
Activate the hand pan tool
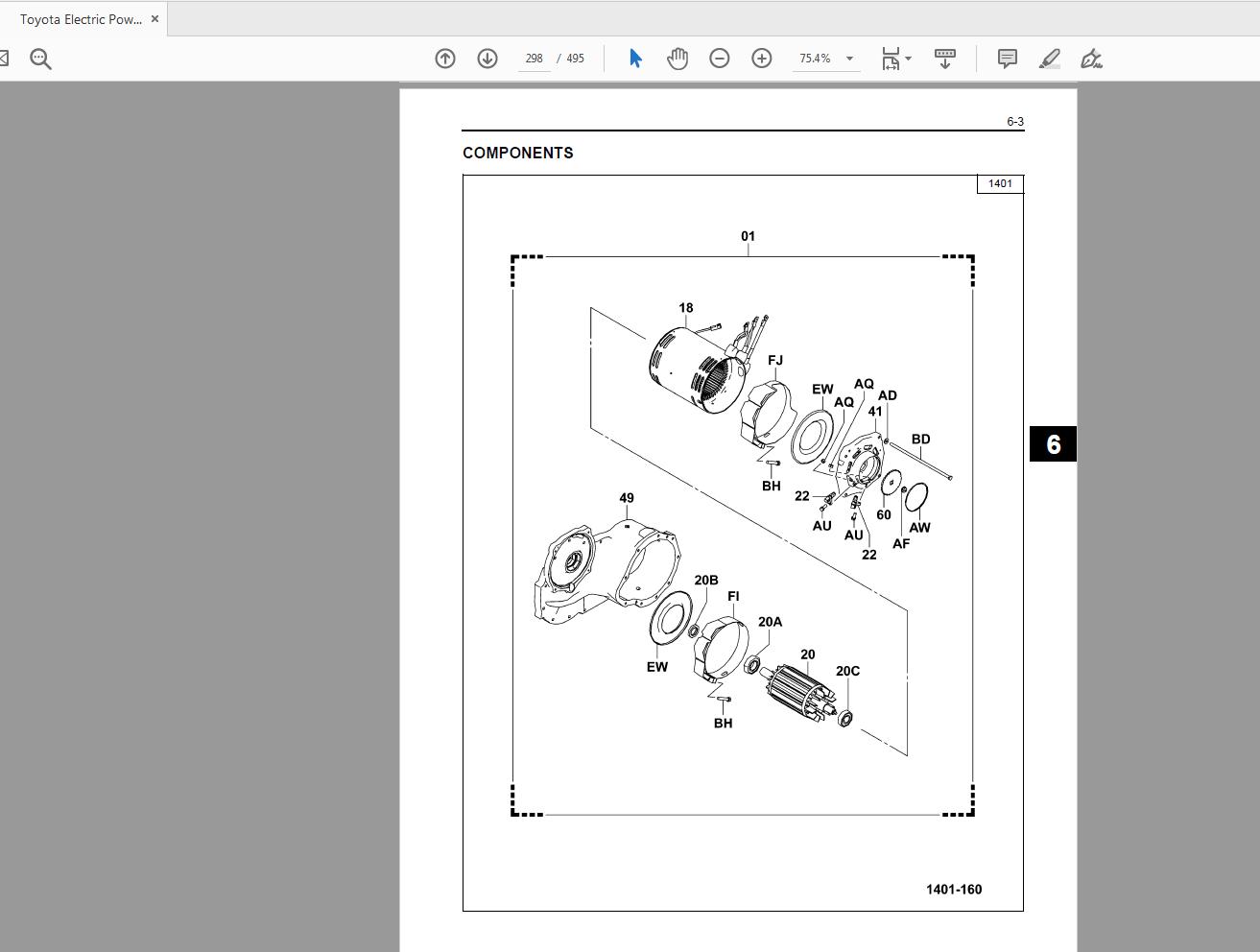(x=678, y=59)
